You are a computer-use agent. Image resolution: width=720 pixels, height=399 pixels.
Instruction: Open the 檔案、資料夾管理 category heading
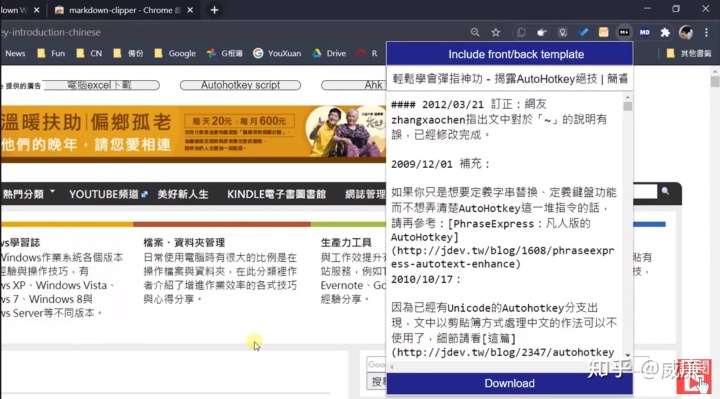184,242
